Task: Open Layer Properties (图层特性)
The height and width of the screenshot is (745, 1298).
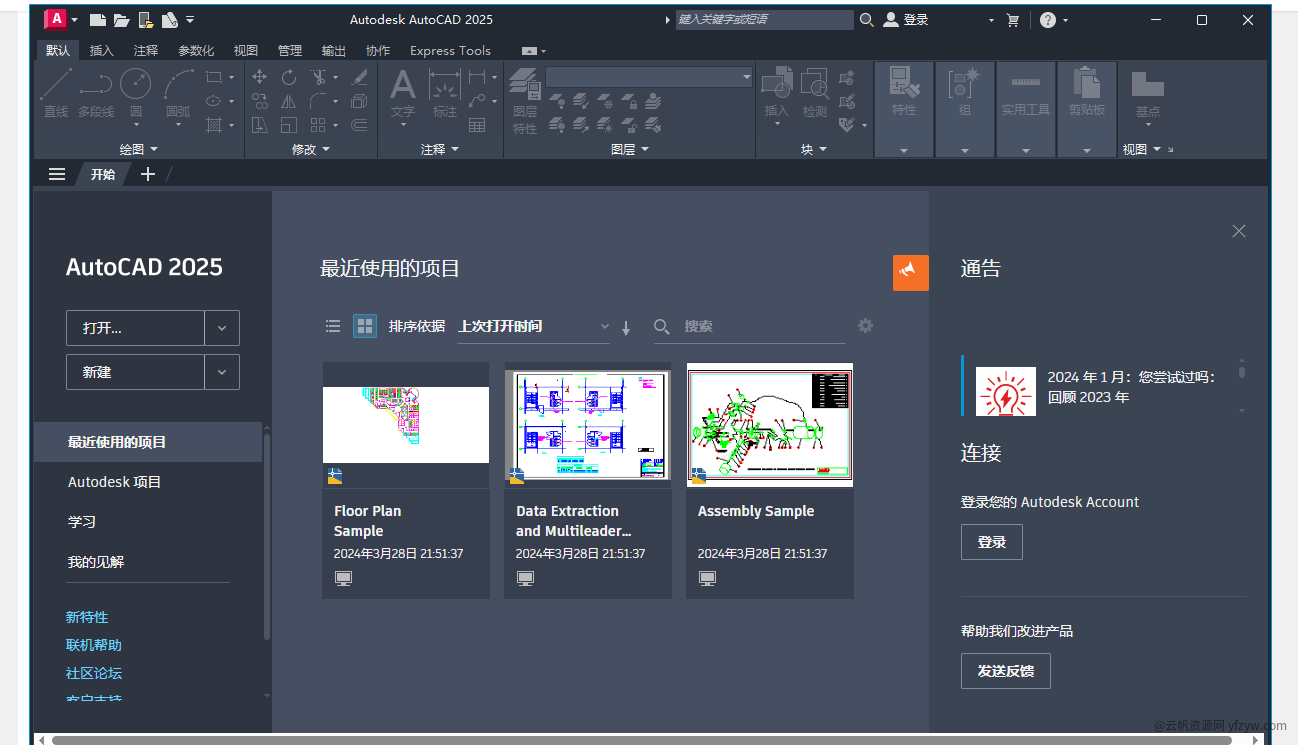Action: pyautogui.click(x=525, y=101)
